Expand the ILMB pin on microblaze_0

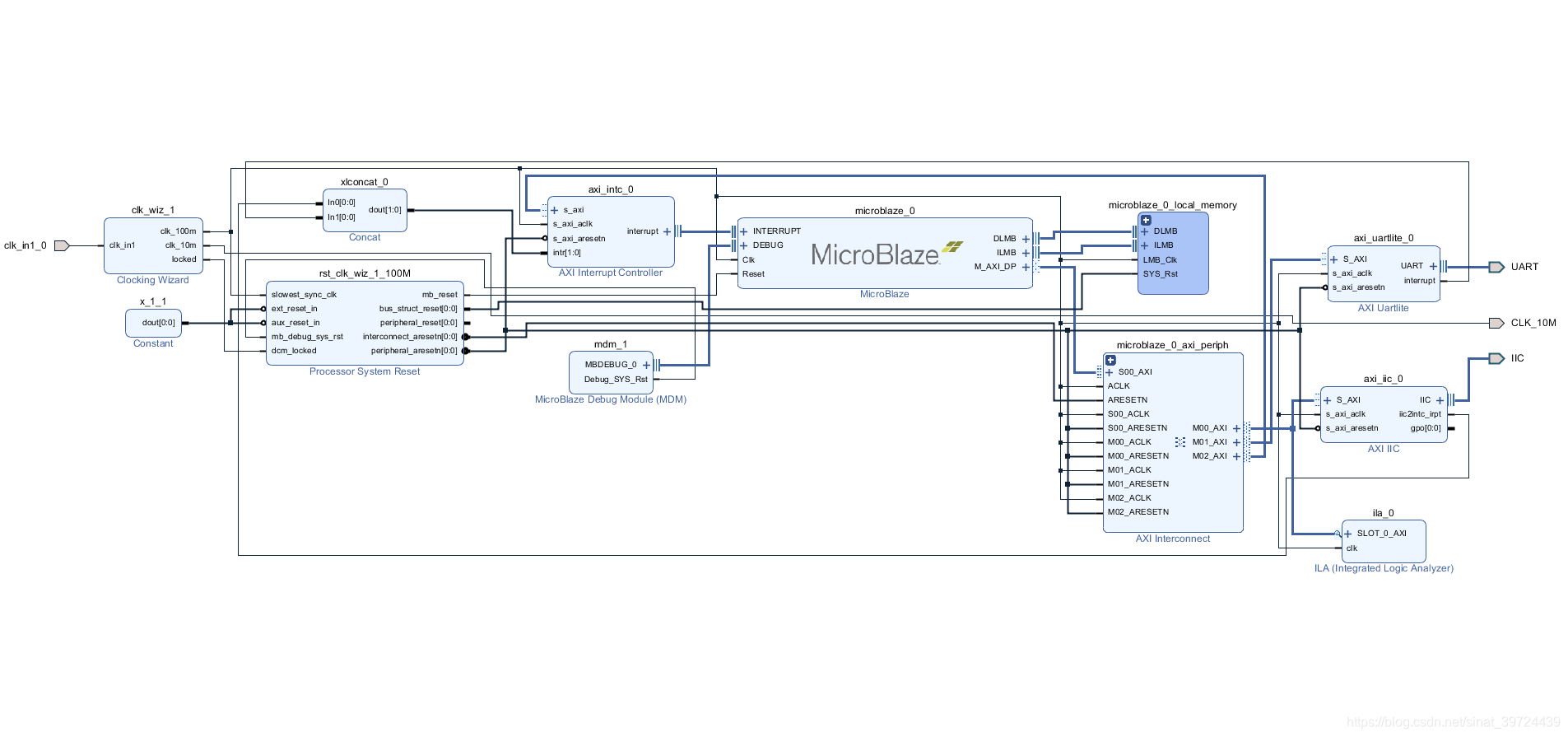click(1026, 253)
